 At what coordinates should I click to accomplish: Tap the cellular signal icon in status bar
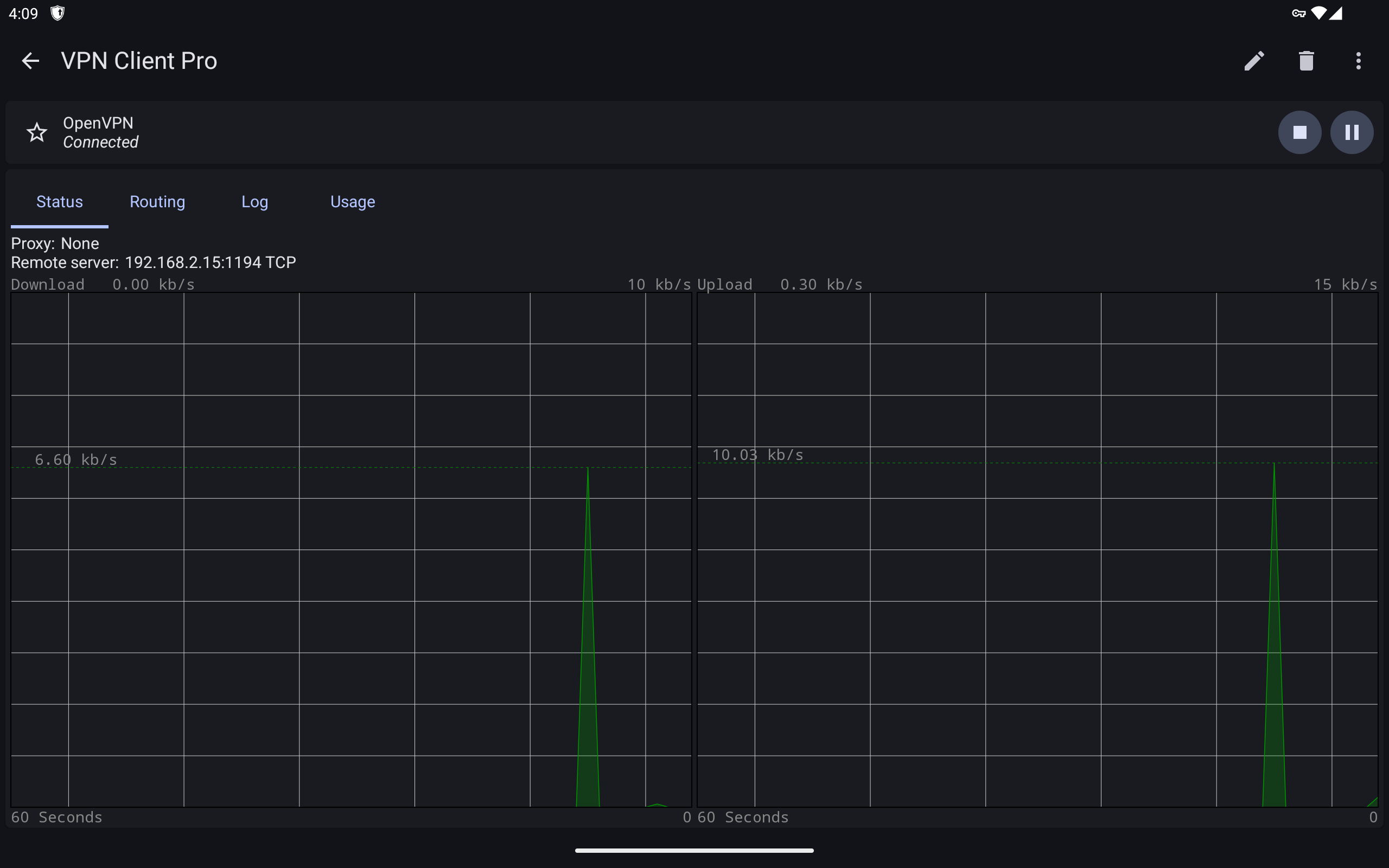click(1336, 13)
